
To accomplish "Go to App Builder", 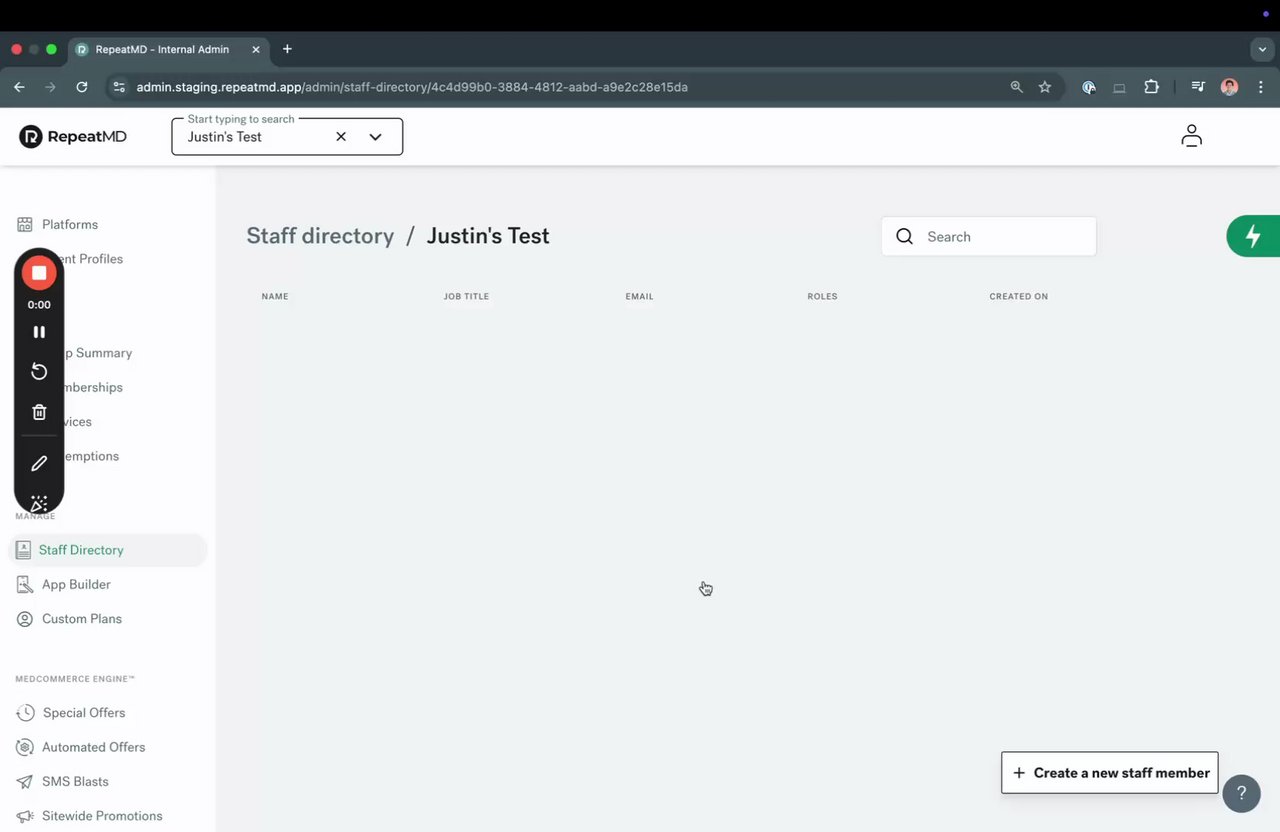I will pyautogui.click(x=76, y=585).
